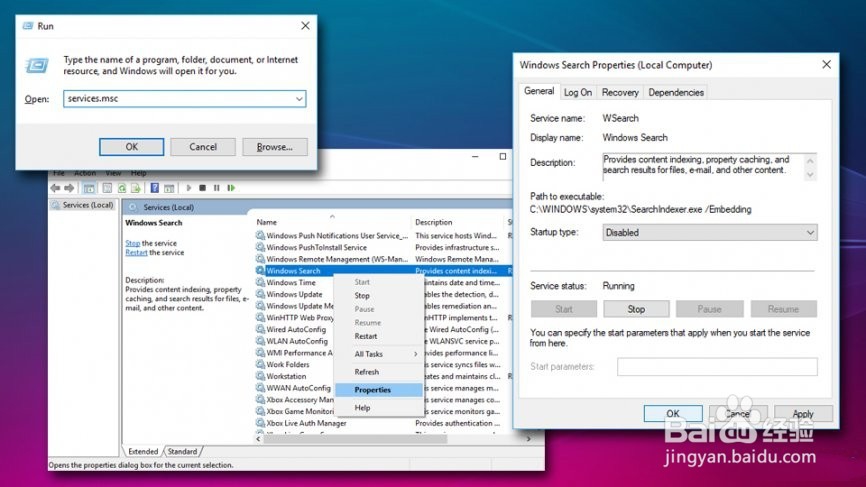Click Apply in Windows Search Properties
Screen dimensions: 866x487
[802, 414]
